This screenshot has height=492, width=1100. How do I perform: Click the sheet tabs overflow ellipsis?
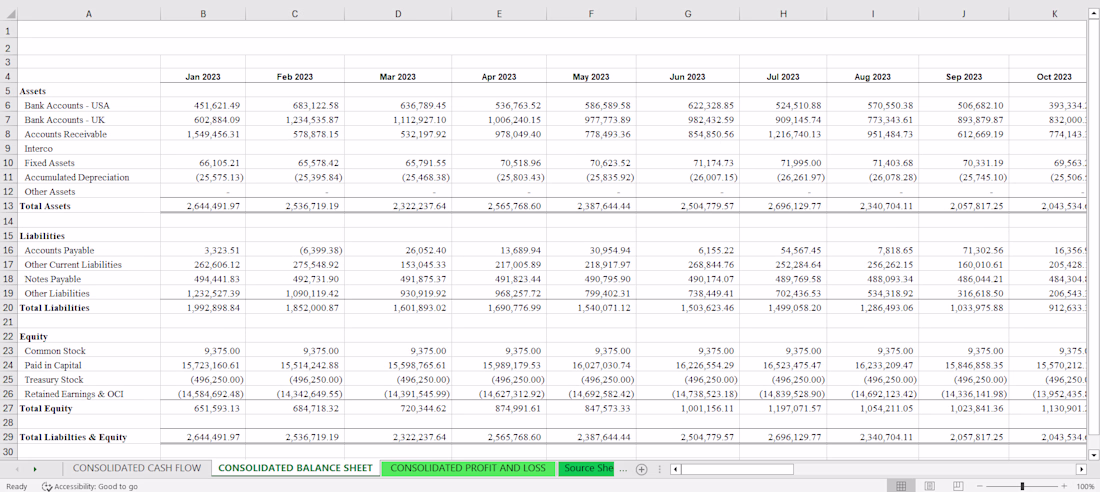tap(623, 469)
